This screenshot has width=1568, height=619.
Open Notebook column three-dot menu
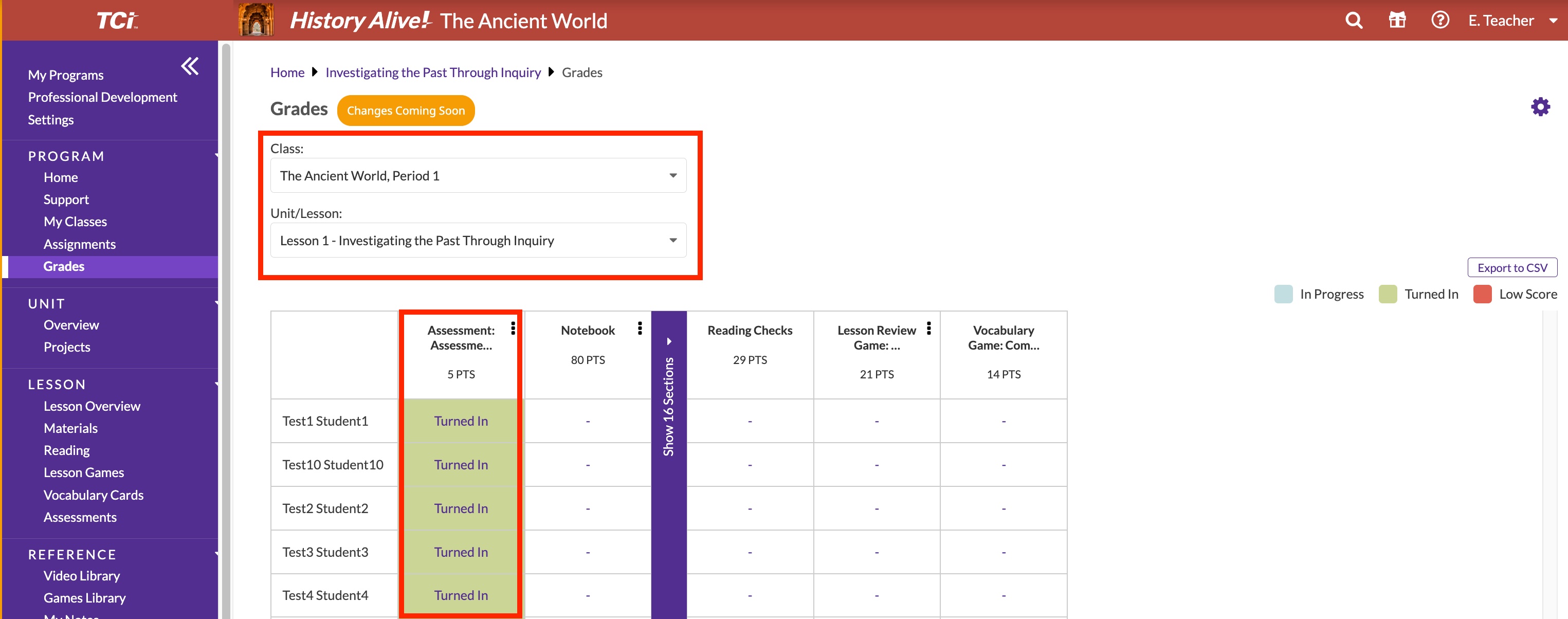coord(640,329)
